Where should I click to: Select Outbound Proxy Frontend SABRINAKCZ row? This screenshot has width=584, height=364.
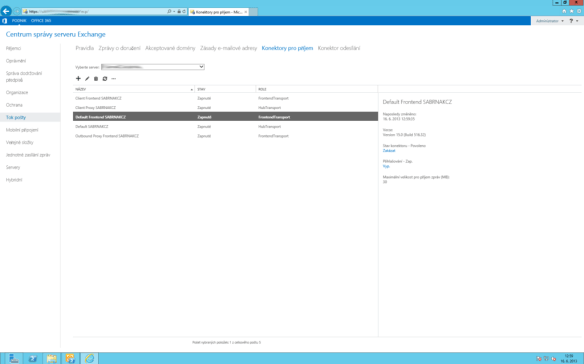click(225, 136)
